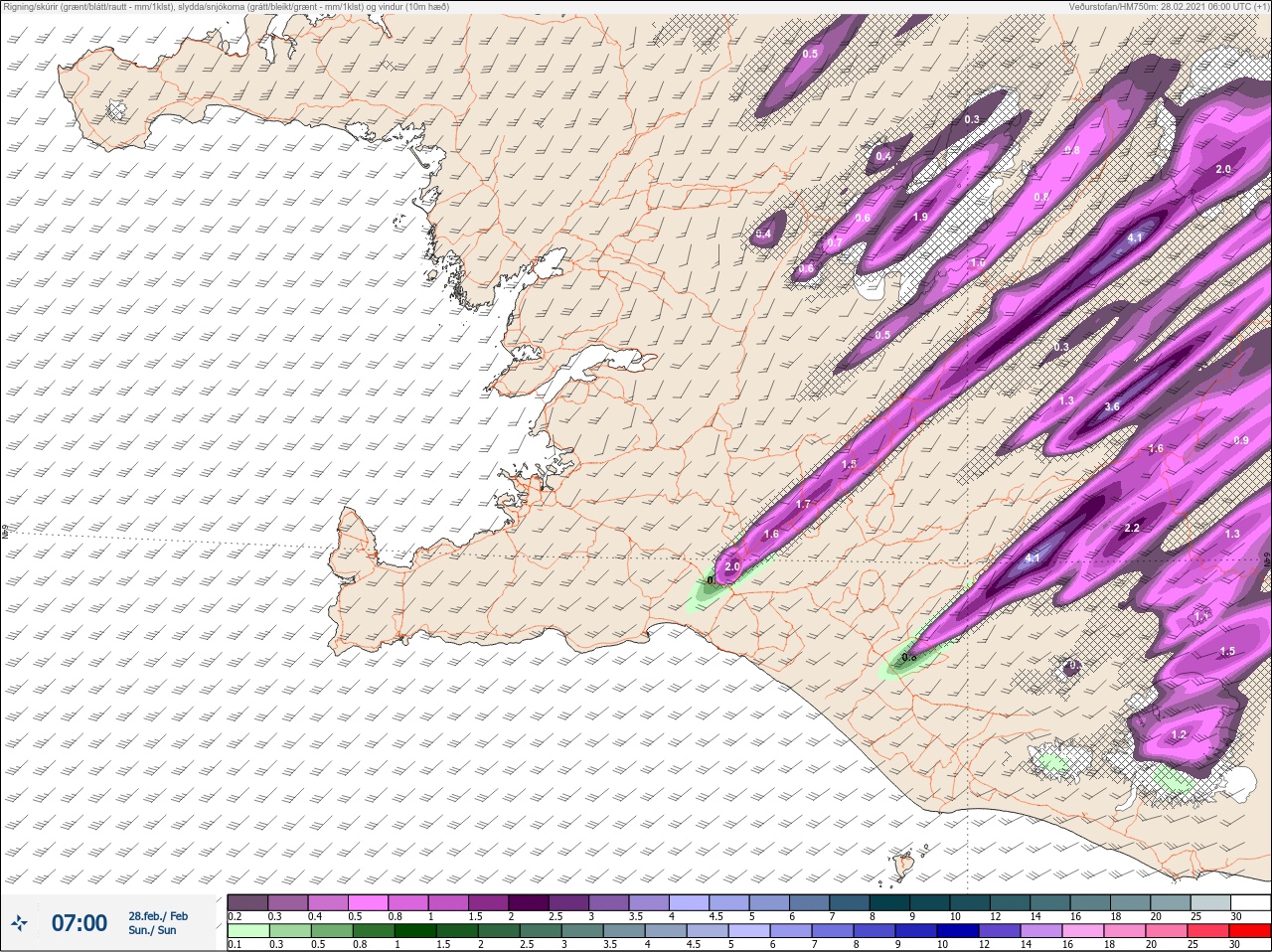Click the '28.feb./ Feb' date text
1272x952 pixels.
pos(157,916)
